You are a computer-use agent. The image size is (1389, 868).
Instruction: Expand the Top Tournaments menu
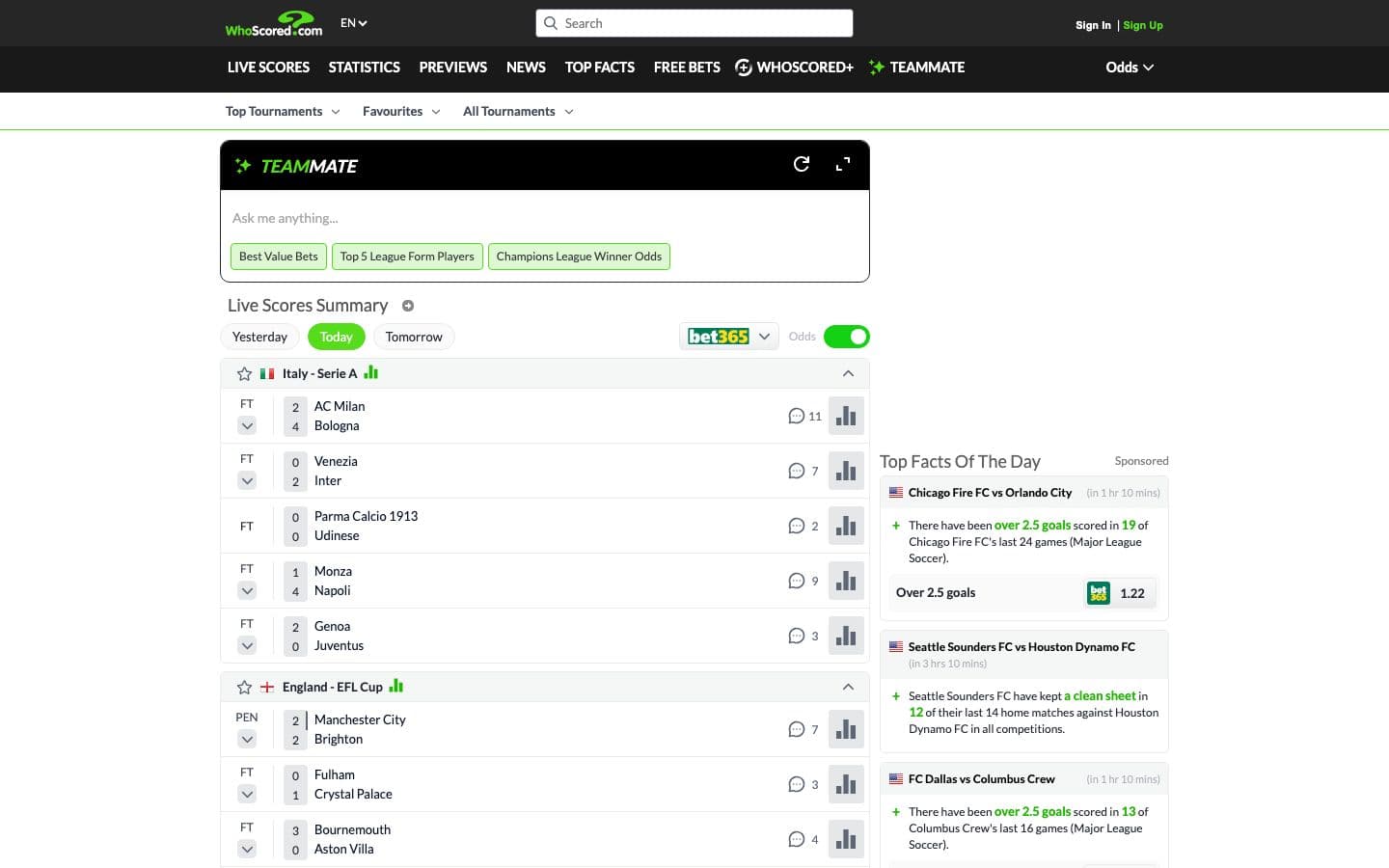click(283, 112)
